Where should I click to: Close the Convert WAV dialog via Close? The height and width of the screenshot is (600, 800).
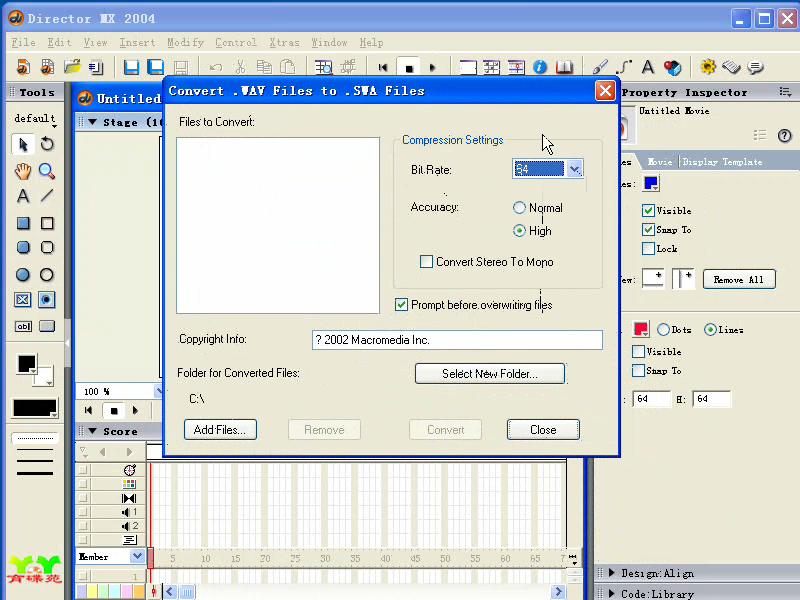click(x=543, y=430)
